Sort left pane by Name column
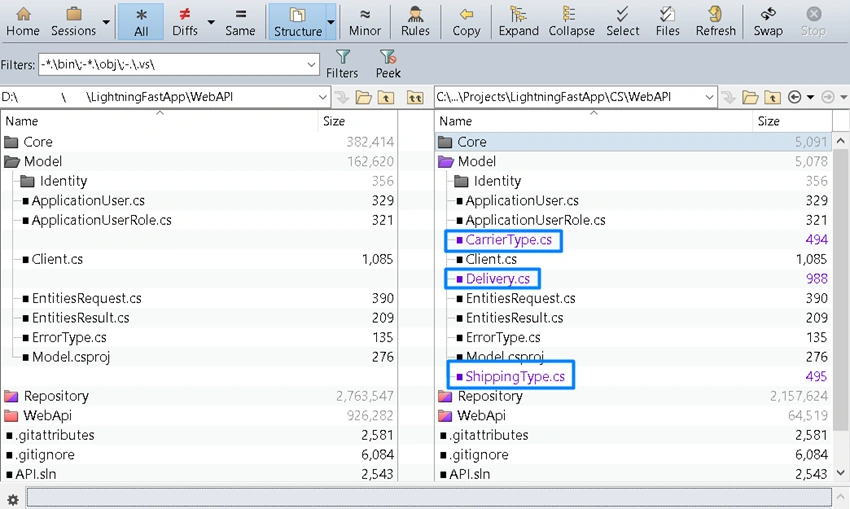850x509 pixels. point(159,121)
